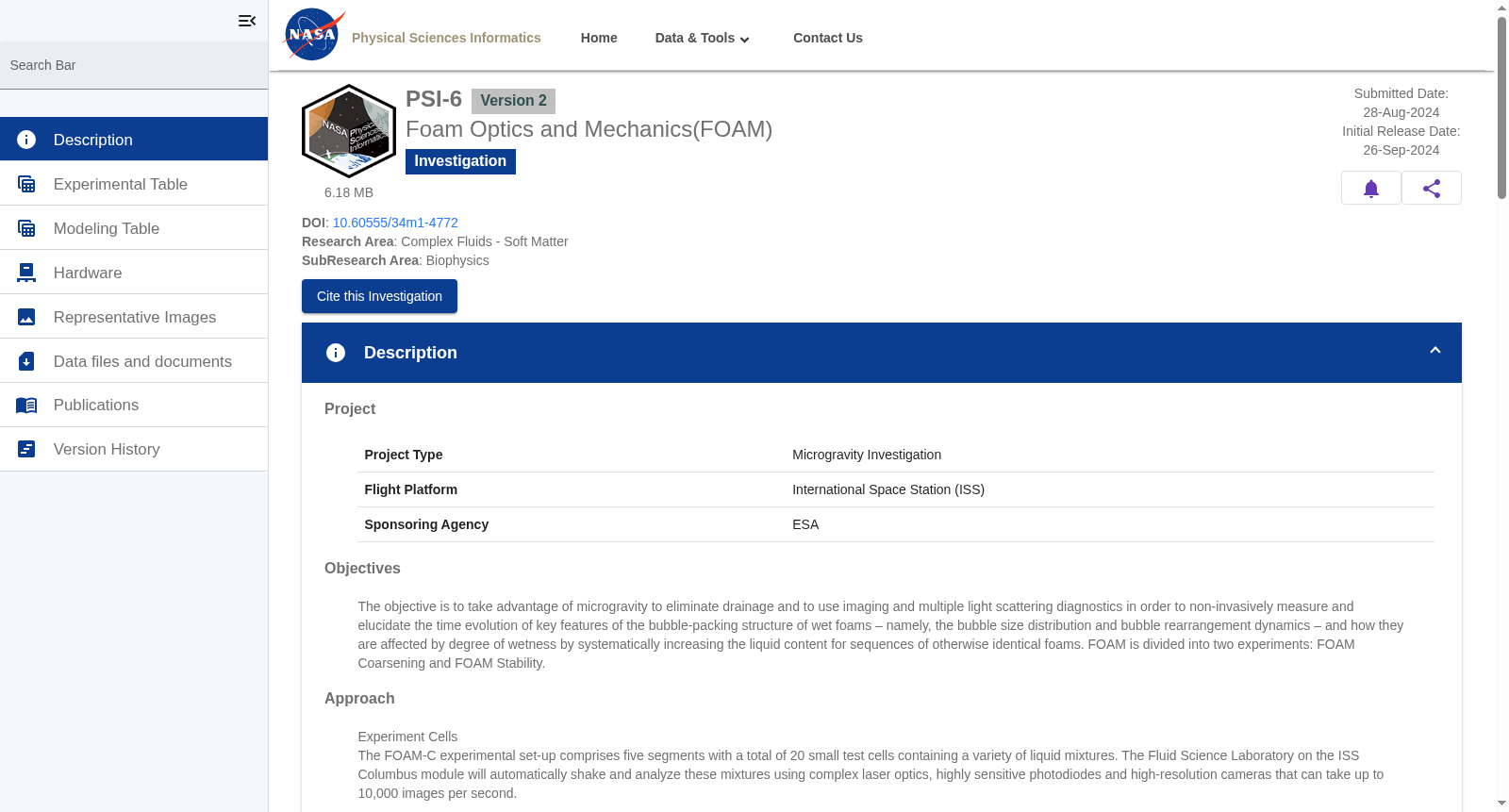
Task: Click the Approach heading
Action: 359,699
